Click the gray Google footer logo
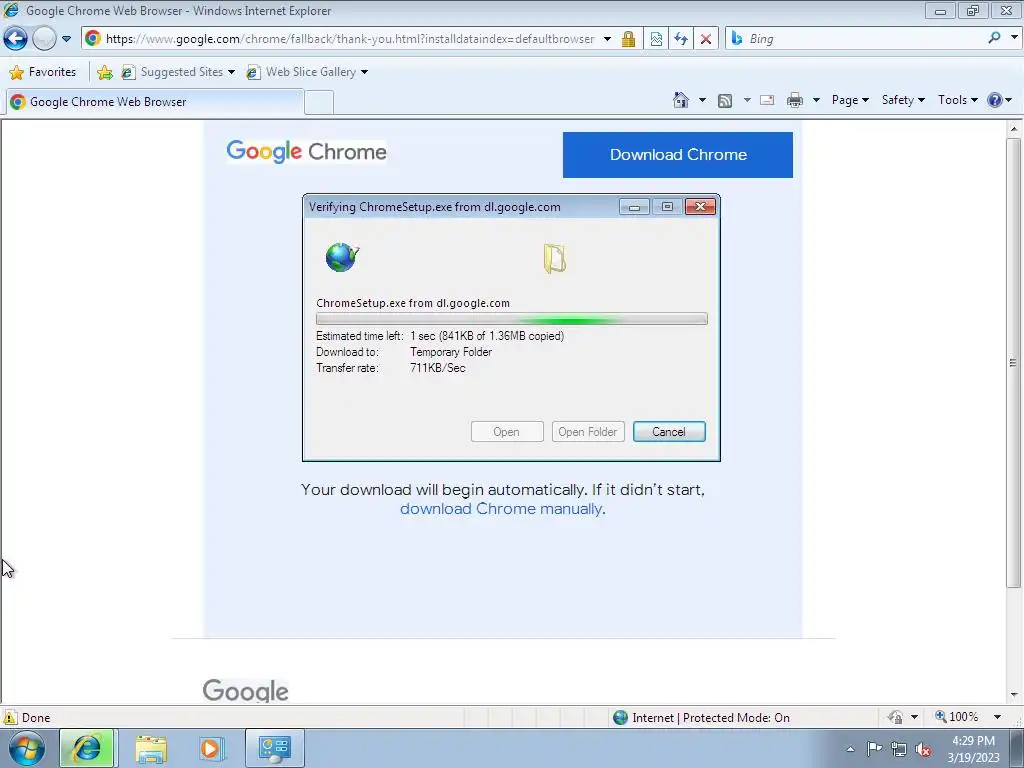 [246, 691]
